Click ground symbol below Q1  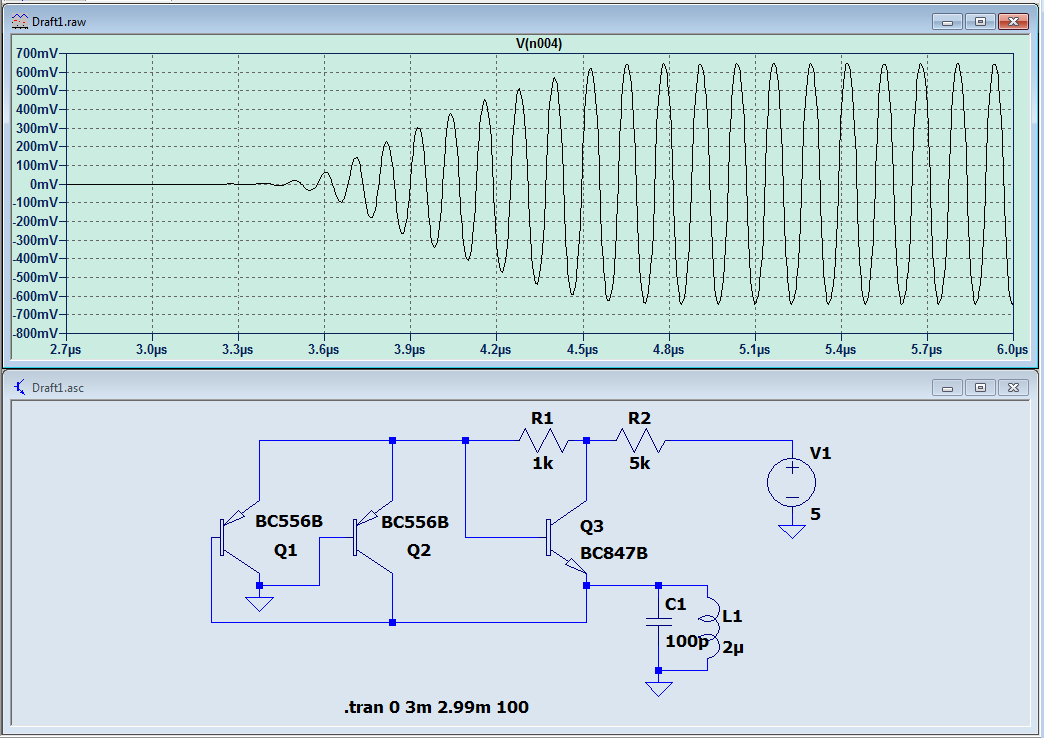(259, 603)
